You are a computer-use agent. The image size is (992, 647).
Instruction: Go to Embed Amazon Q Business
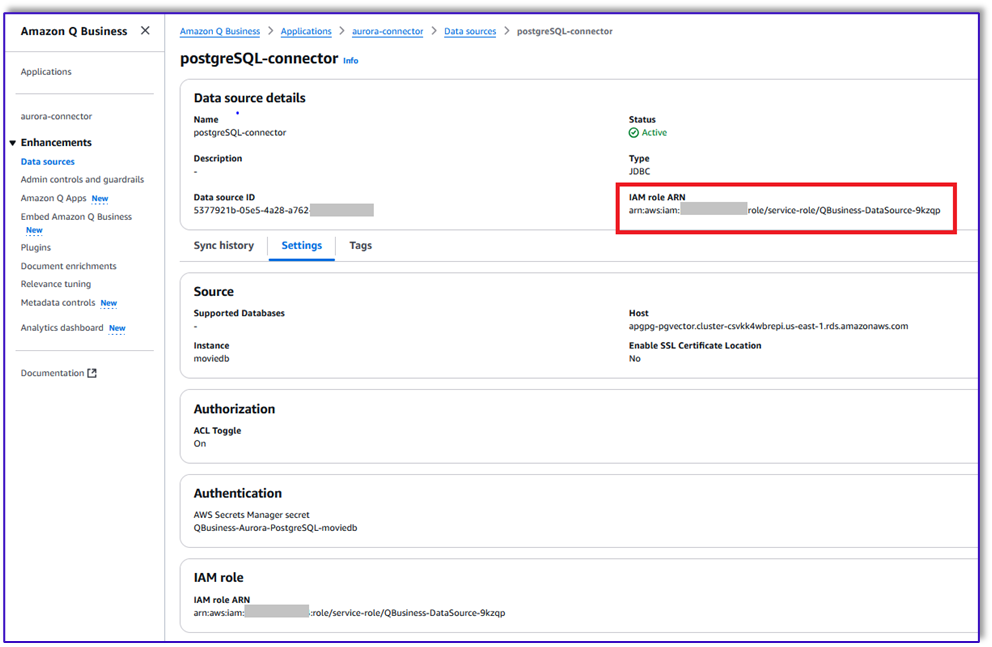[76, 217]
